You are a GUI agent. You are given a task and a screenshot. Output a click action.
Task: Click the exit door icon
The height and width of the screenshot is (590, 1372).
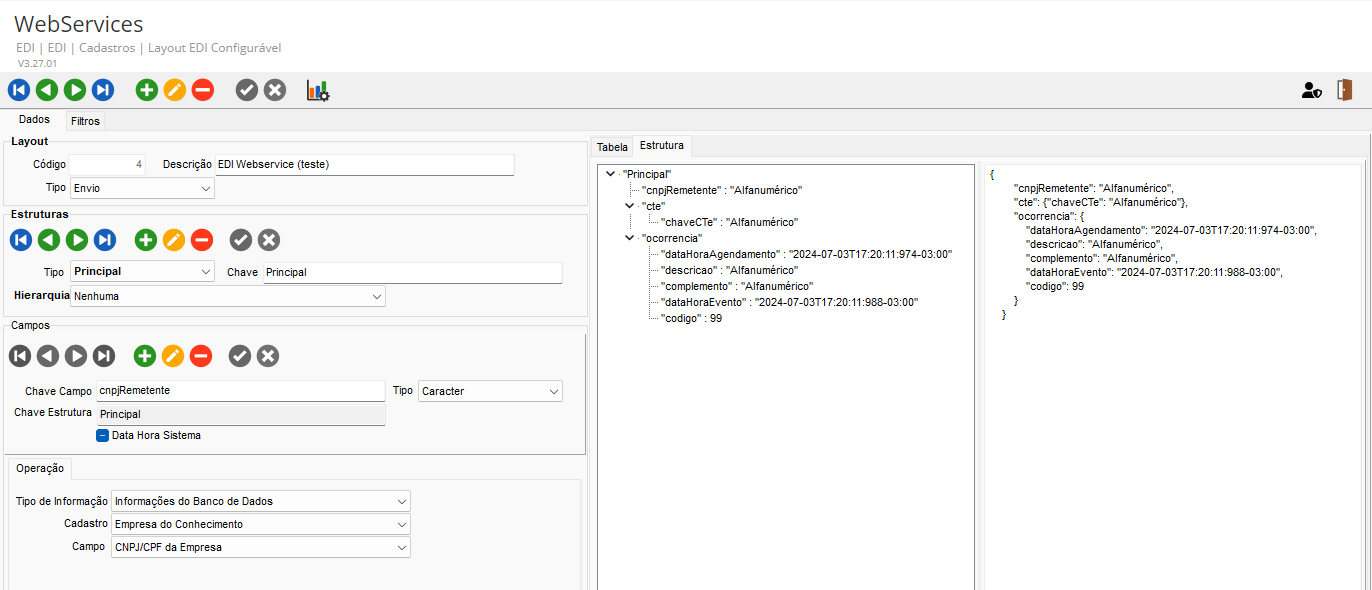(1345, 90)
